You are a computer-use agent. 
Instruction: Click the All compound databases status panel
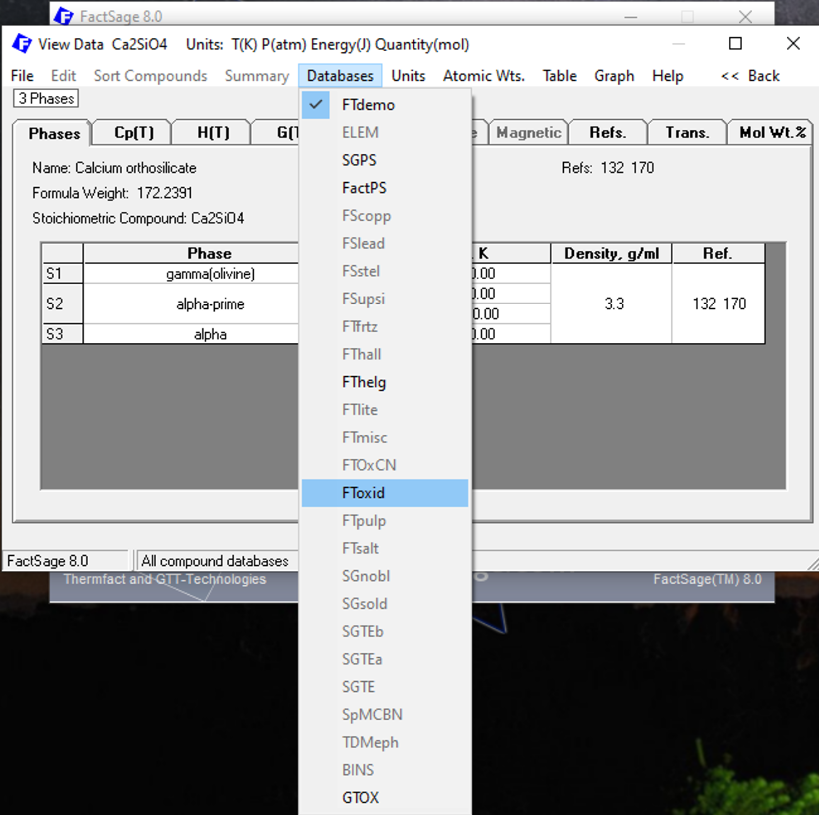tap(216, 561)
